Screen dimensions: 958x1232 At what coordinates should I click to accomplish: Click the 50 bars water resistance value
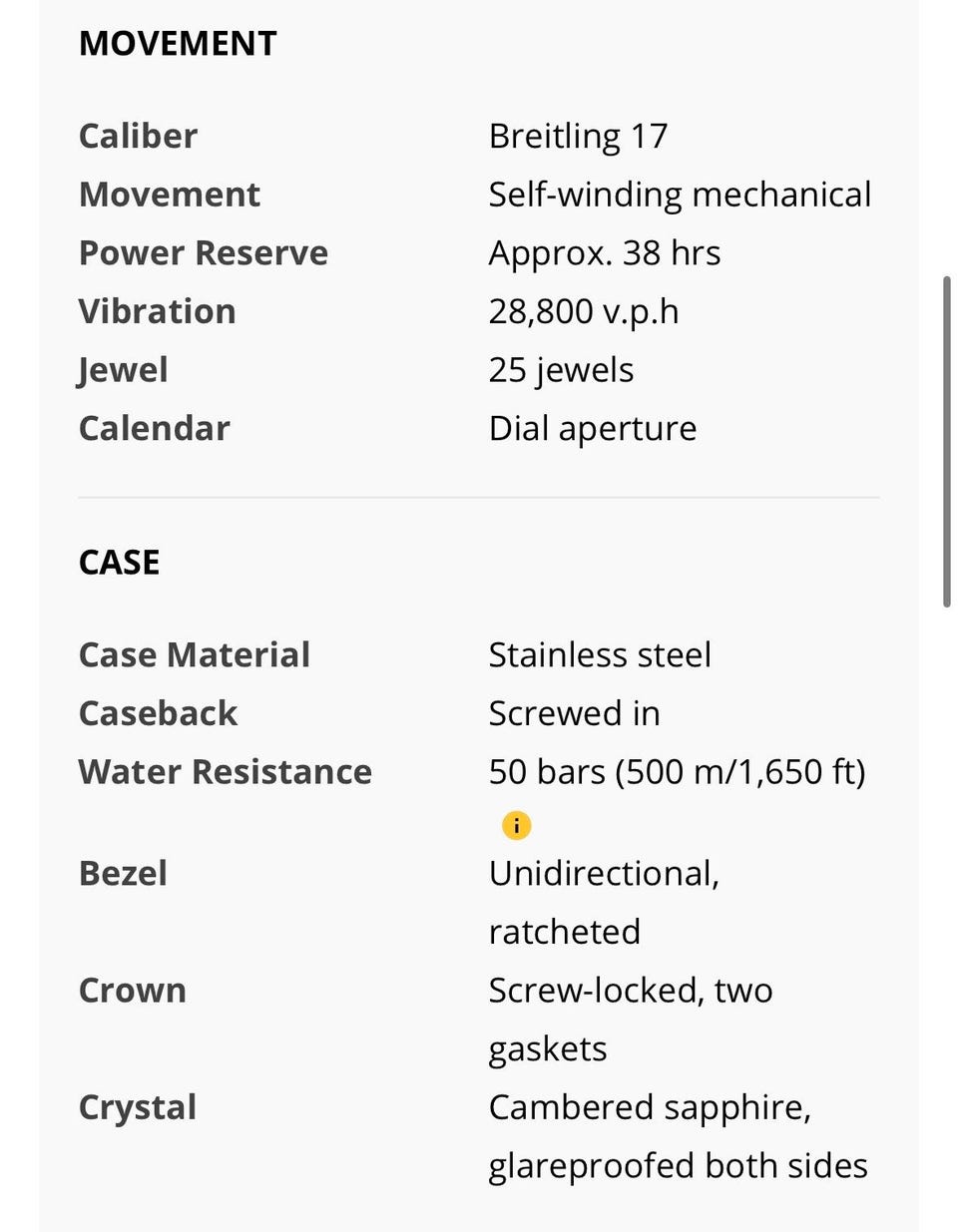point(678,772)
